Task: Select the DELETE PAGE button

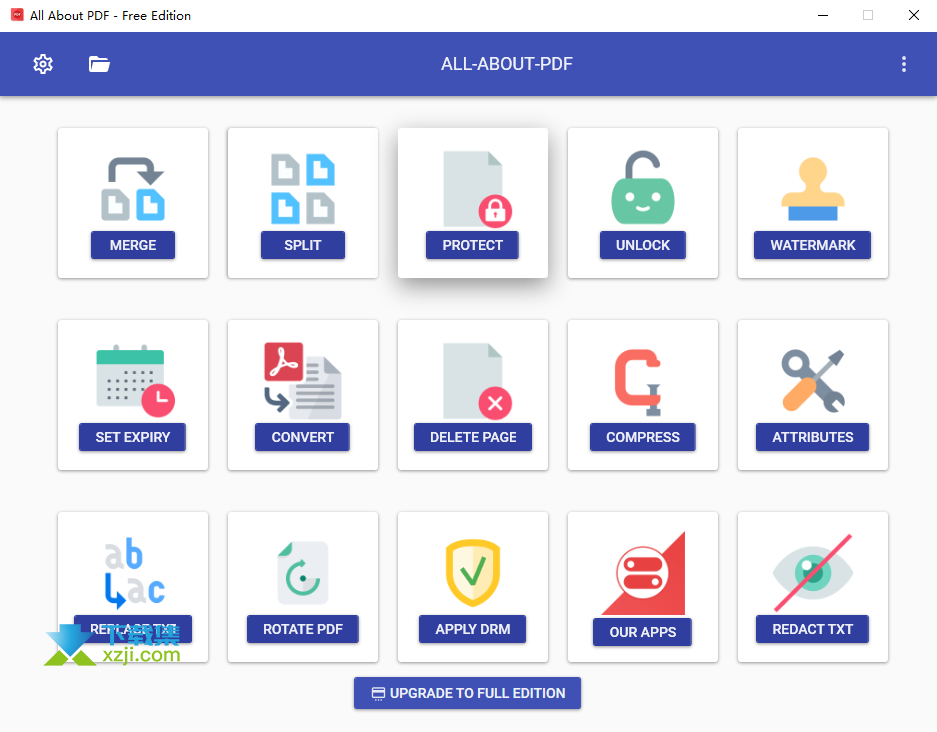Action: pyautogui.click(x=473, y=437)
